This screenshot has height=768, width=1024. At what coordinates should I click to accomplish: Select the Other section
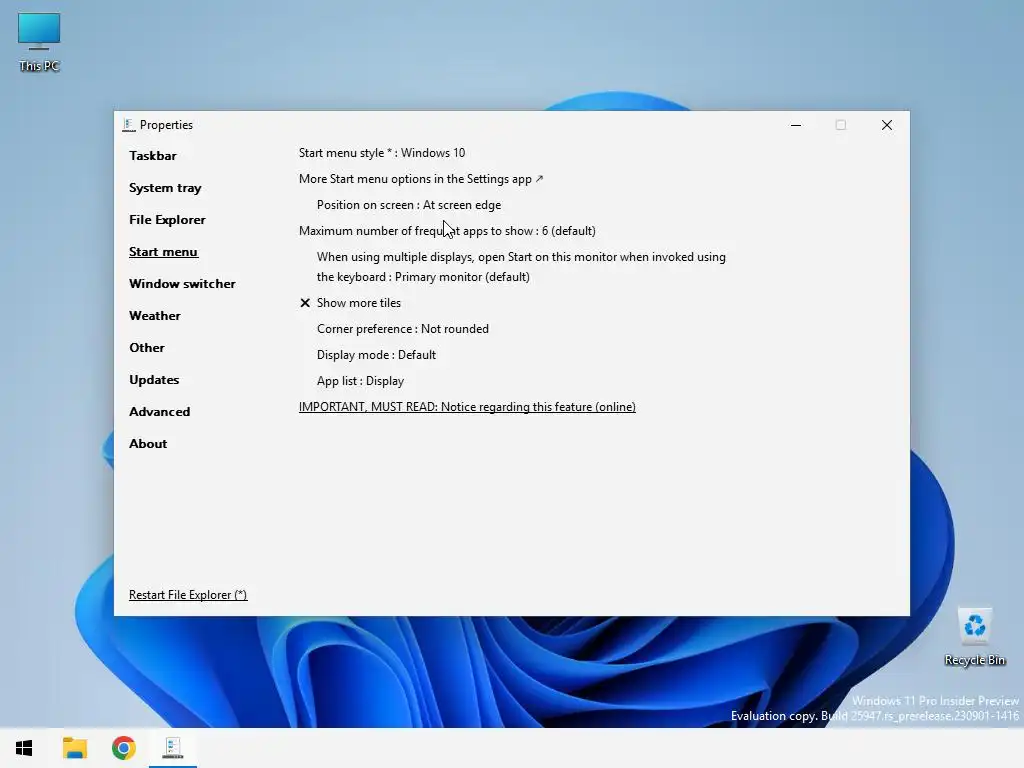click(x=147, y=347)
